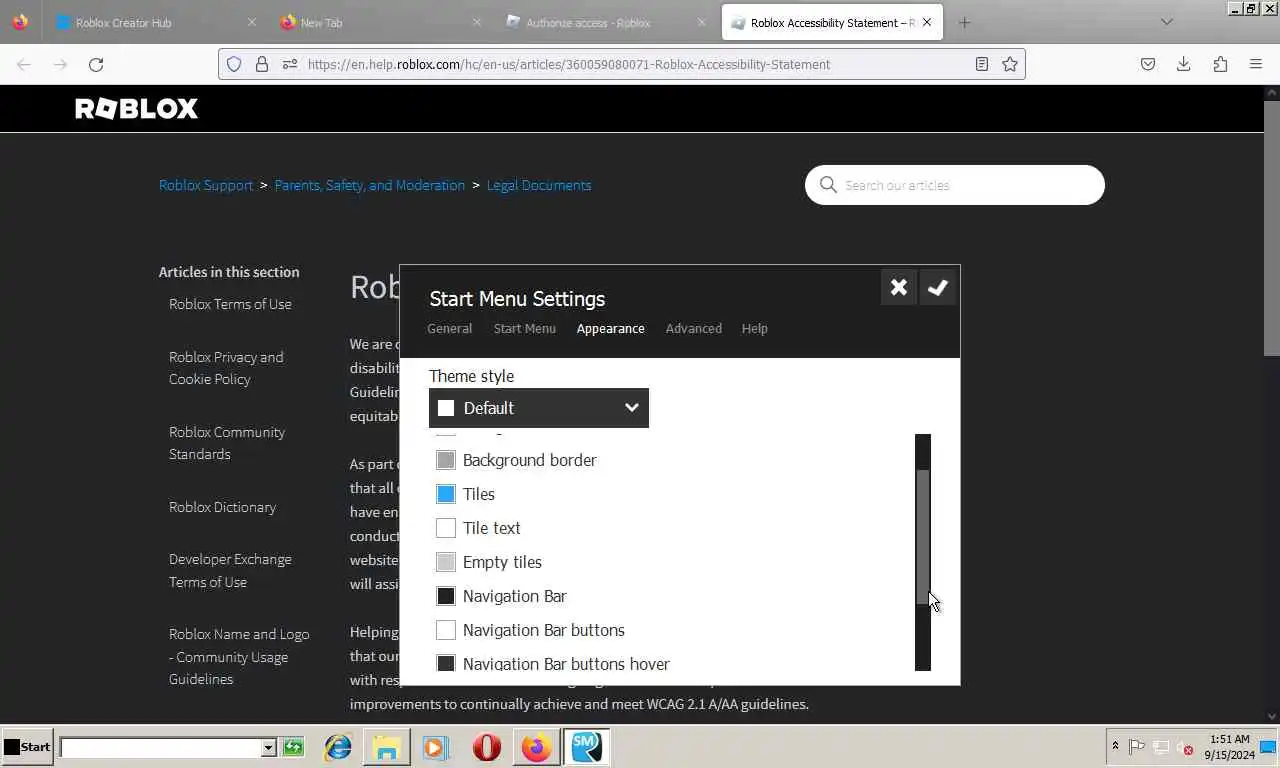Image resolution: width=1280 pixels, height=768 pixels.
Task: Open a new tab with plus button
Action: coord(964,22)
